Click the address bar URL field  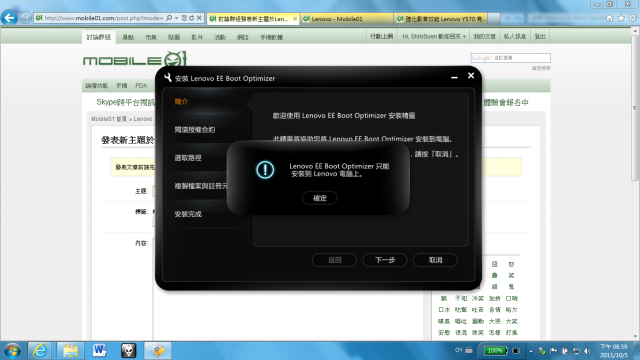coord(103,18)
